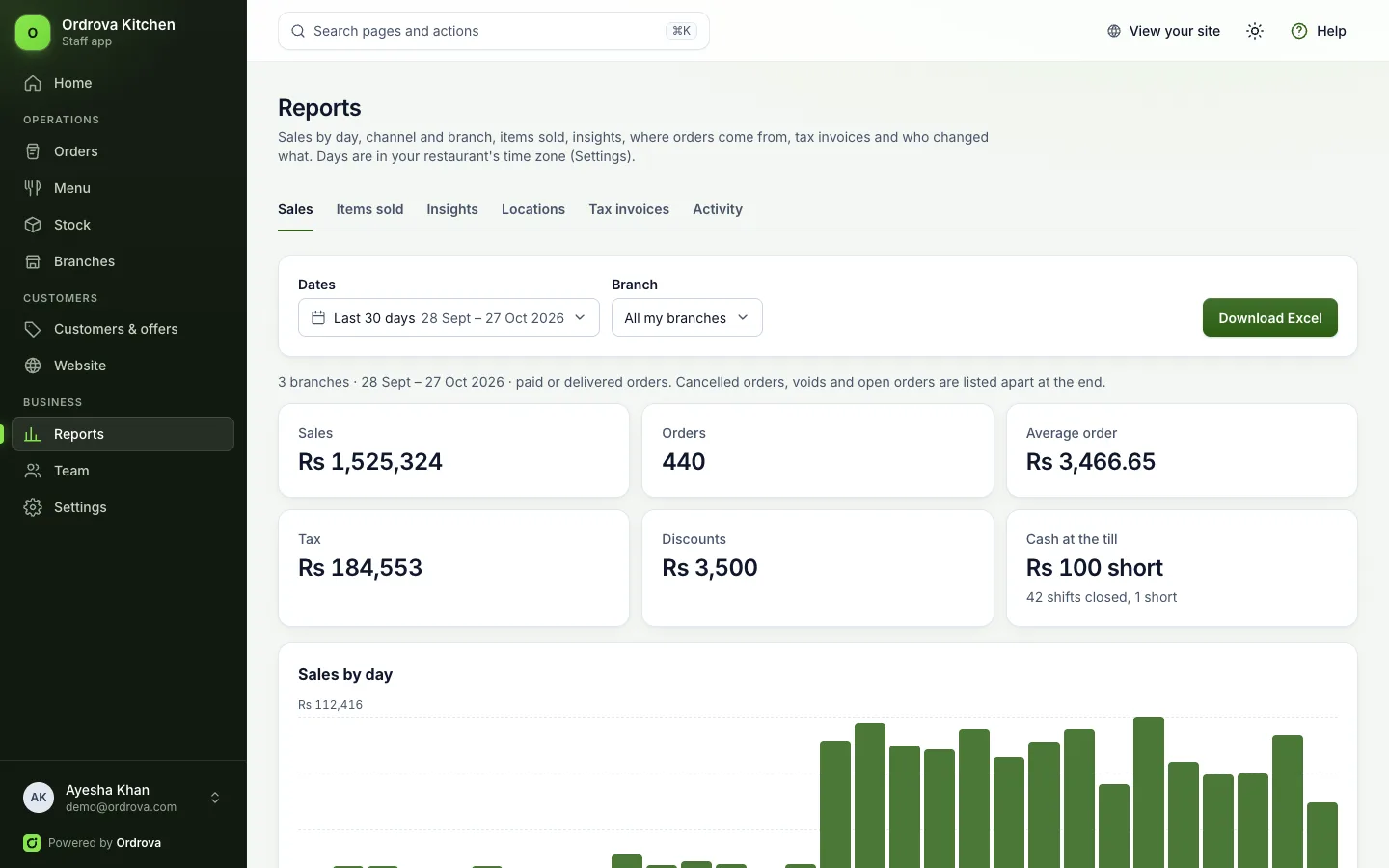Open the Activity tab

click(x=718, y=209)
